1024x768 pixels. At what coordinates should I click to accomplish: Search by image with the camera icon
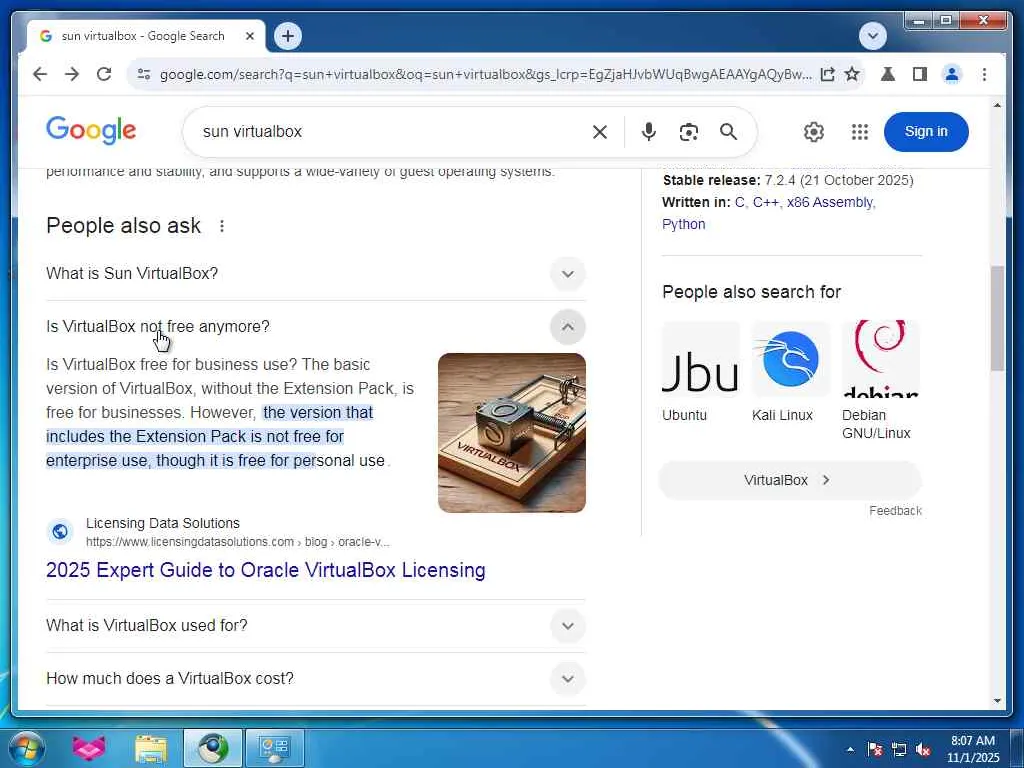click(x=688, y=132)
